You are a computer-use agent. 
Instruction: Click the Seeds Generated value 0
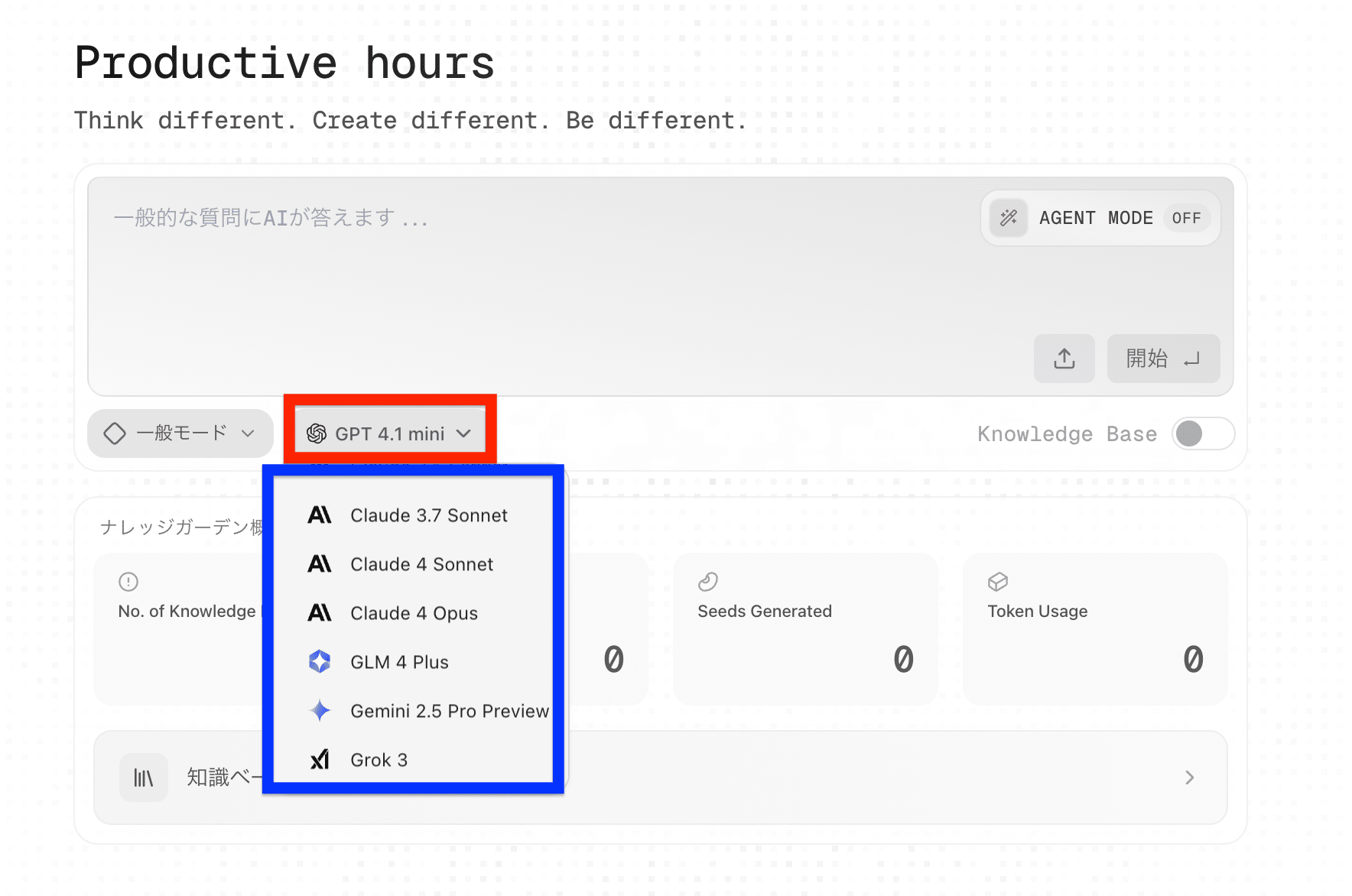[x=903, y=659]
